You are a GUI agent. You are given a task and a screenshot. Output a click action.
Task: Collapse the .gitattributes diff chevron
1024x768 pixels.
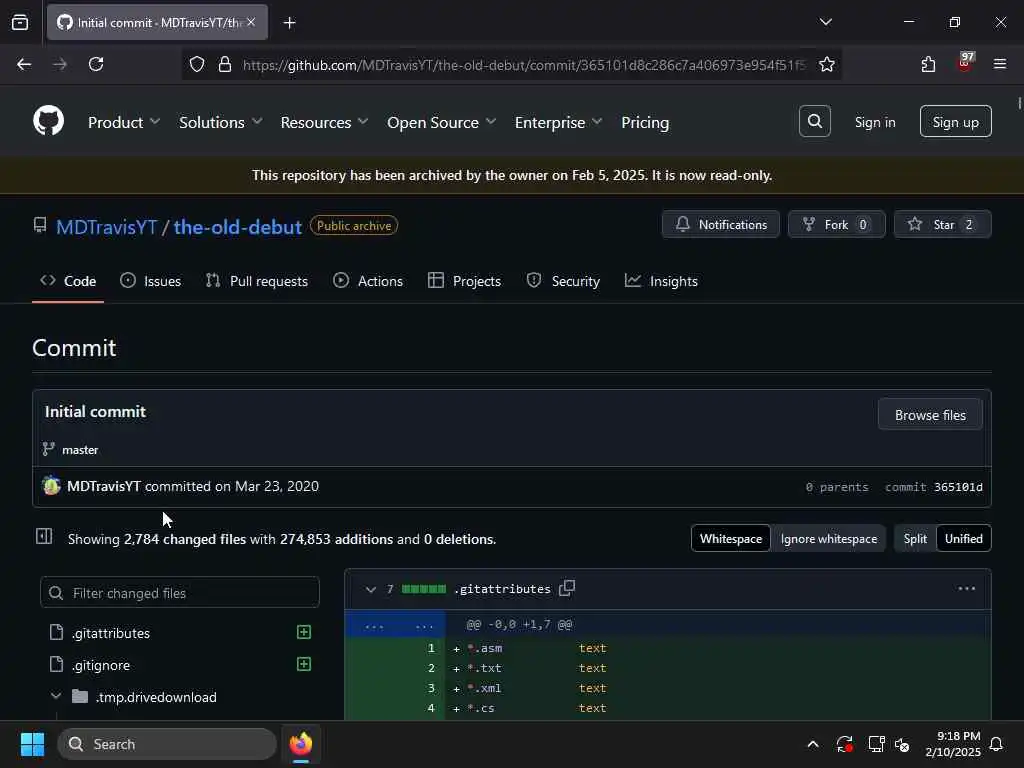point(370,589)
